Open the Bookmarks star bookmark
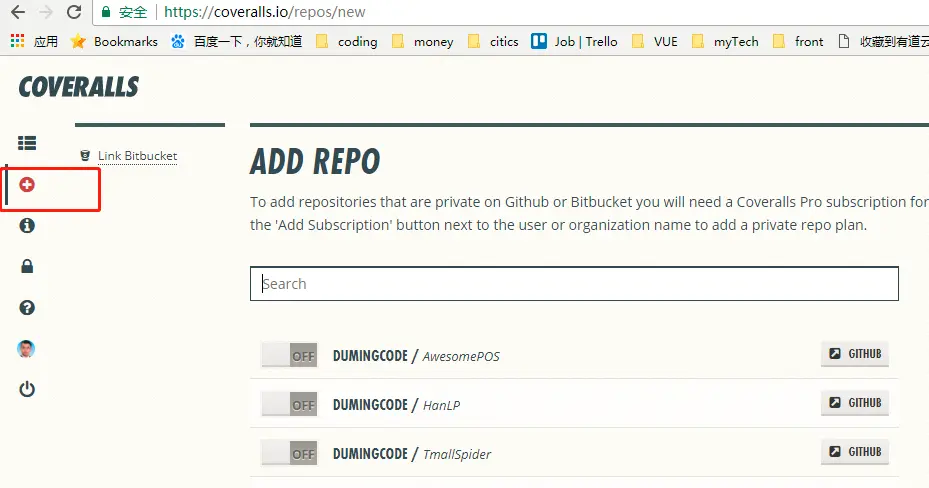The image size is (929, 488). [x=114, y=41]
